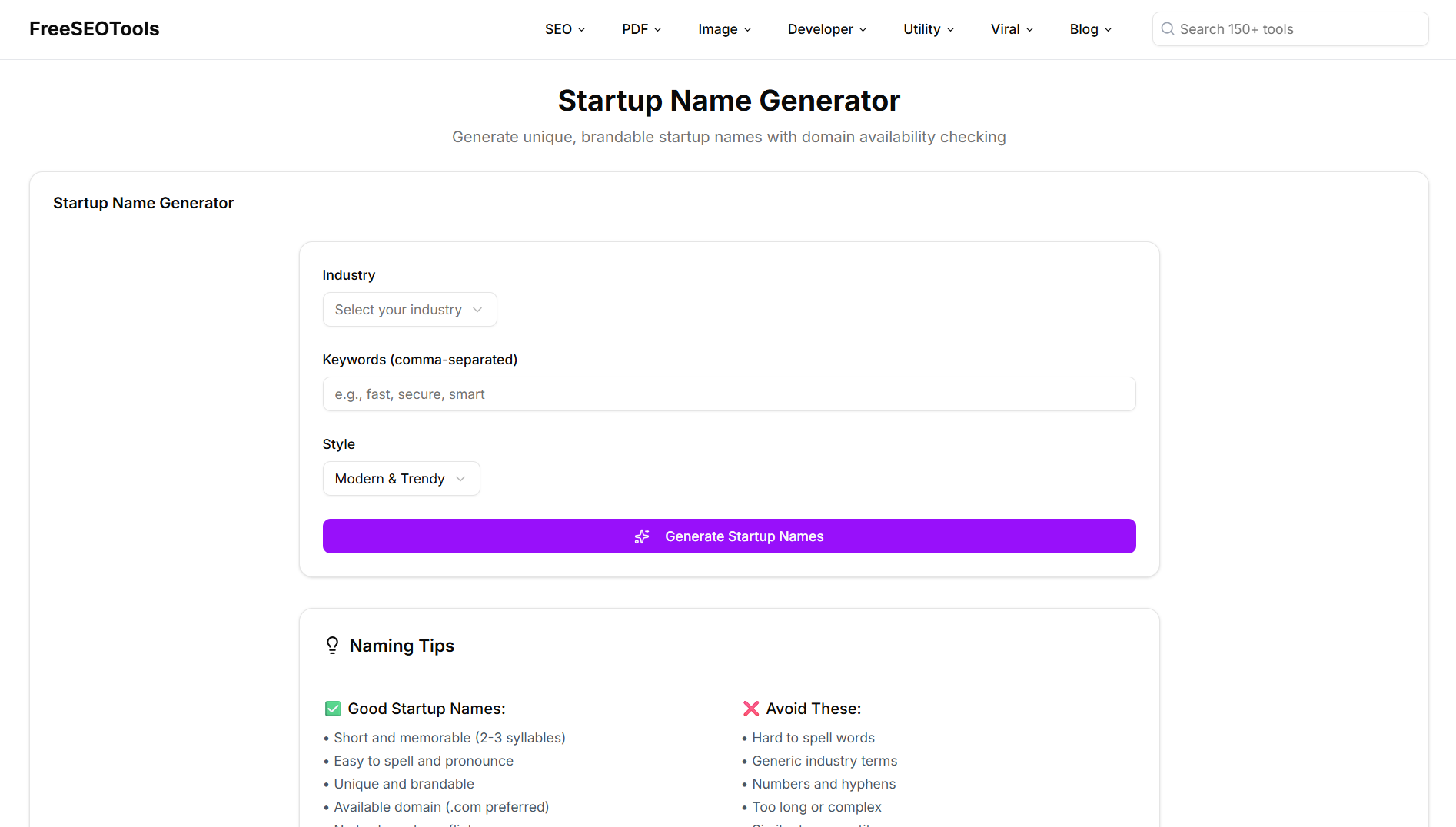This screenshot has height=827, width=1456.
Task: Click the lightbulb icon beside Naming Tips
Action: click(331, 645)
